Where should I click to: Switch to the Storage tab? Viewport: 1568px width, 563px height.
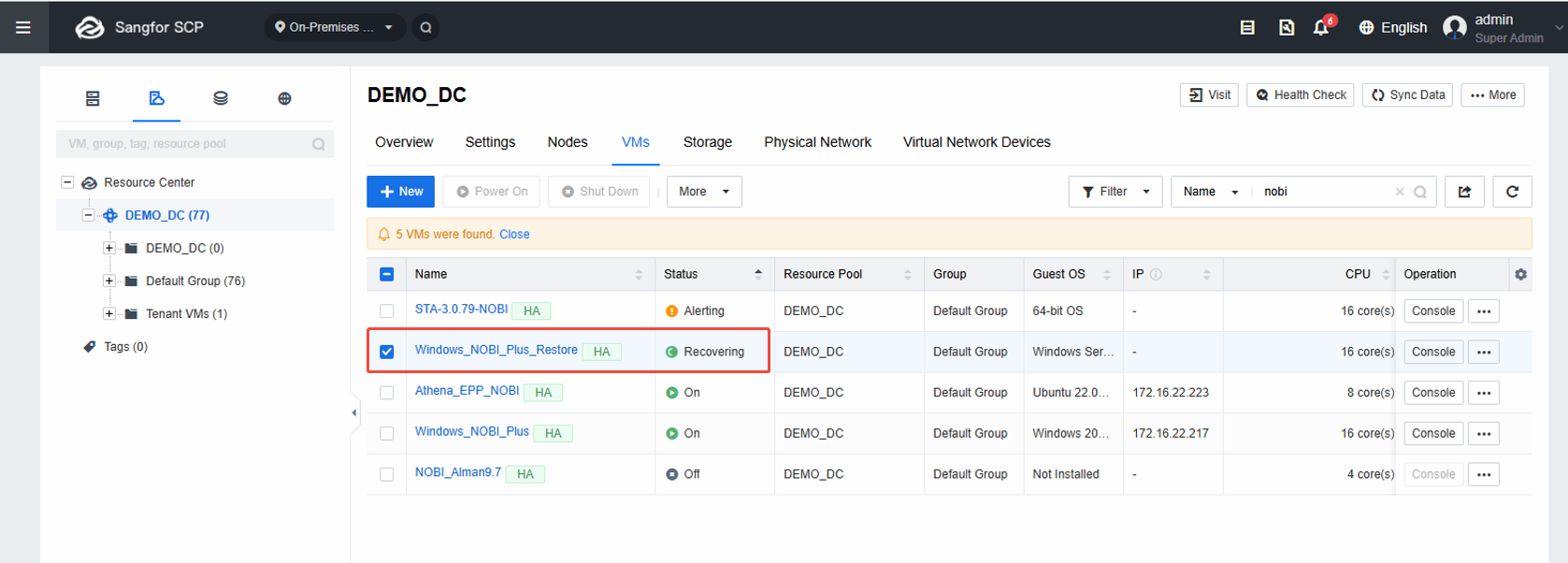pos(708,142)
